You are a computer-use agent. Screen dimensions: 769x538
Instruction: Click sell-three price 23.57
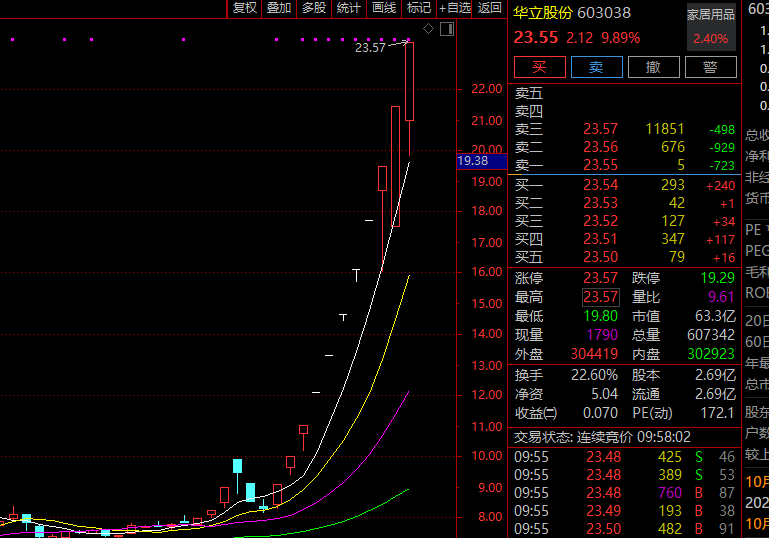[x=600, y=129]
